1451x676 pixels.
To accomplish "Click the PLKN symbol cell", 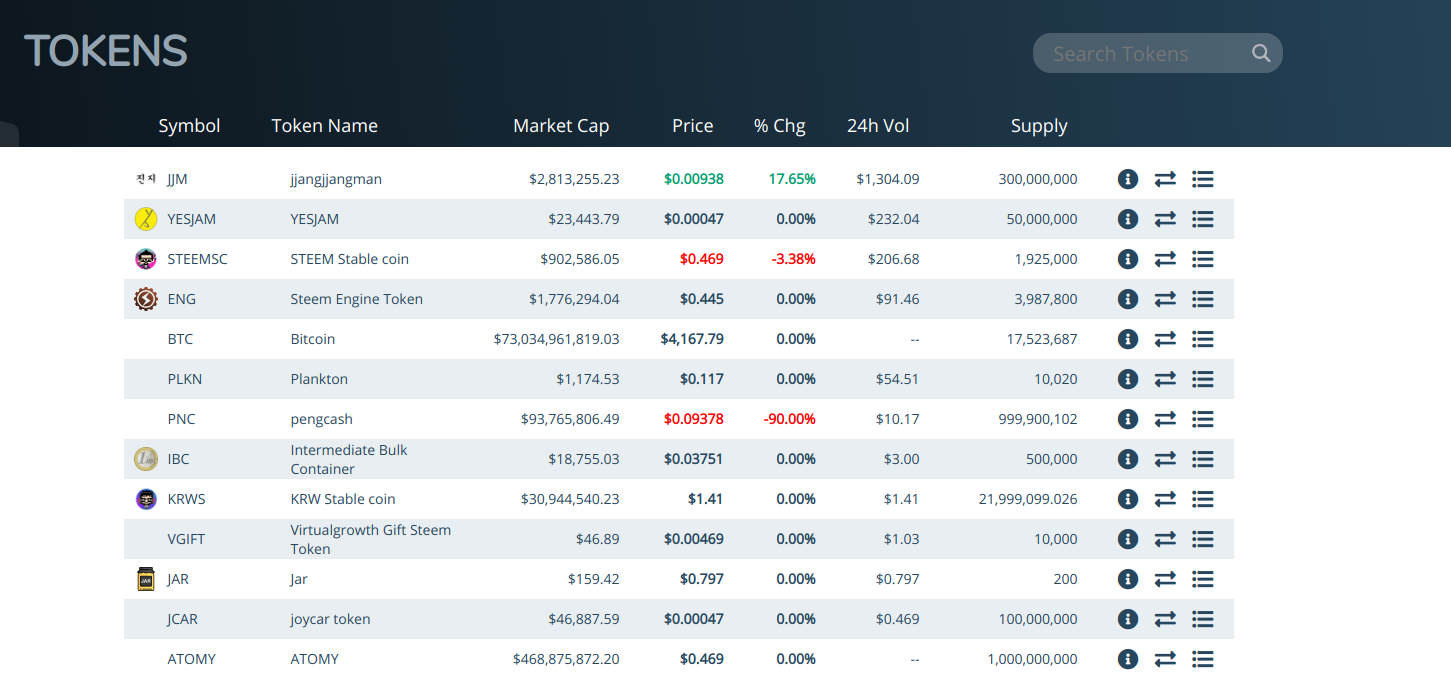I will tap(185, 379).
